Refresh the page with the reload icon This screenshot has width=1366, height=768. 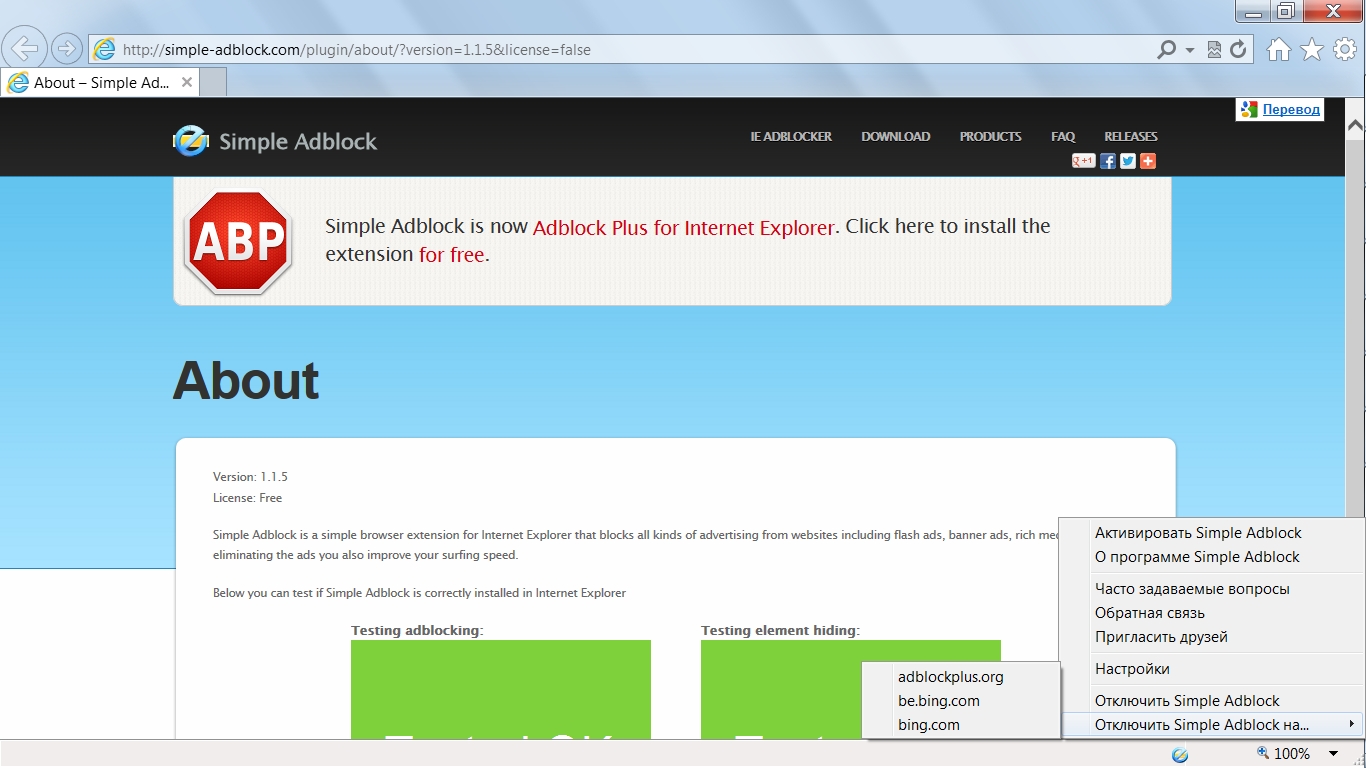click(1238, 49)
